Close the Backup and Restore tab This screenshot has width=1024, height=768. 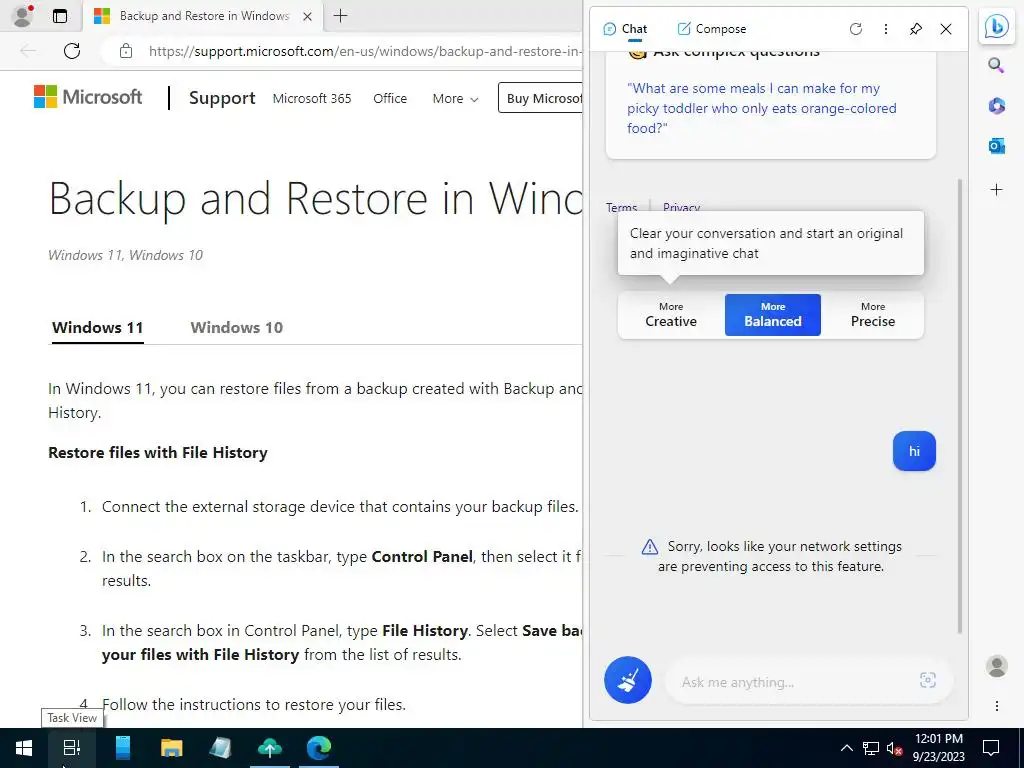pos(307,16)
